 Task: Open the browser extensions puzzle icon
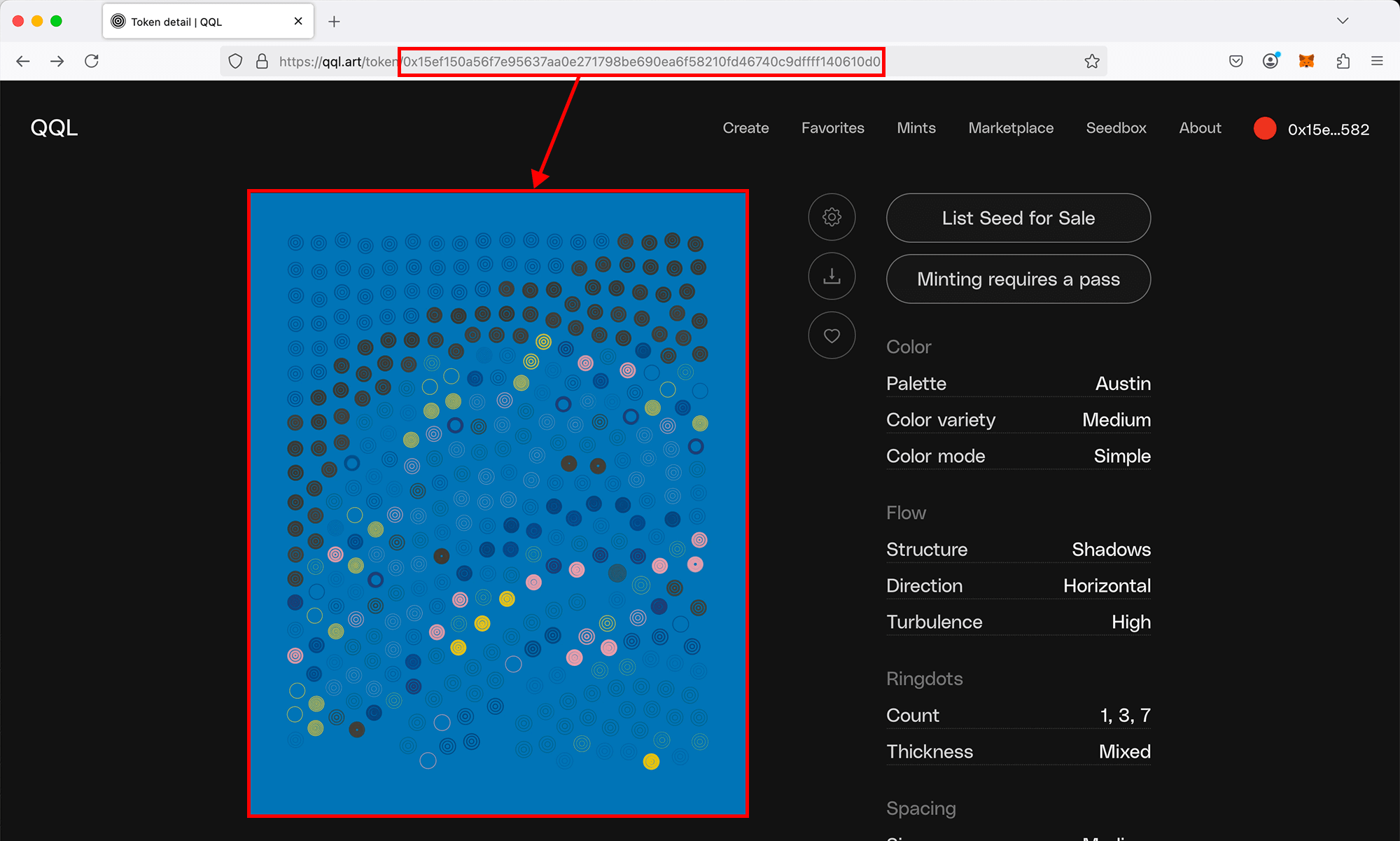coord(1343,62)
